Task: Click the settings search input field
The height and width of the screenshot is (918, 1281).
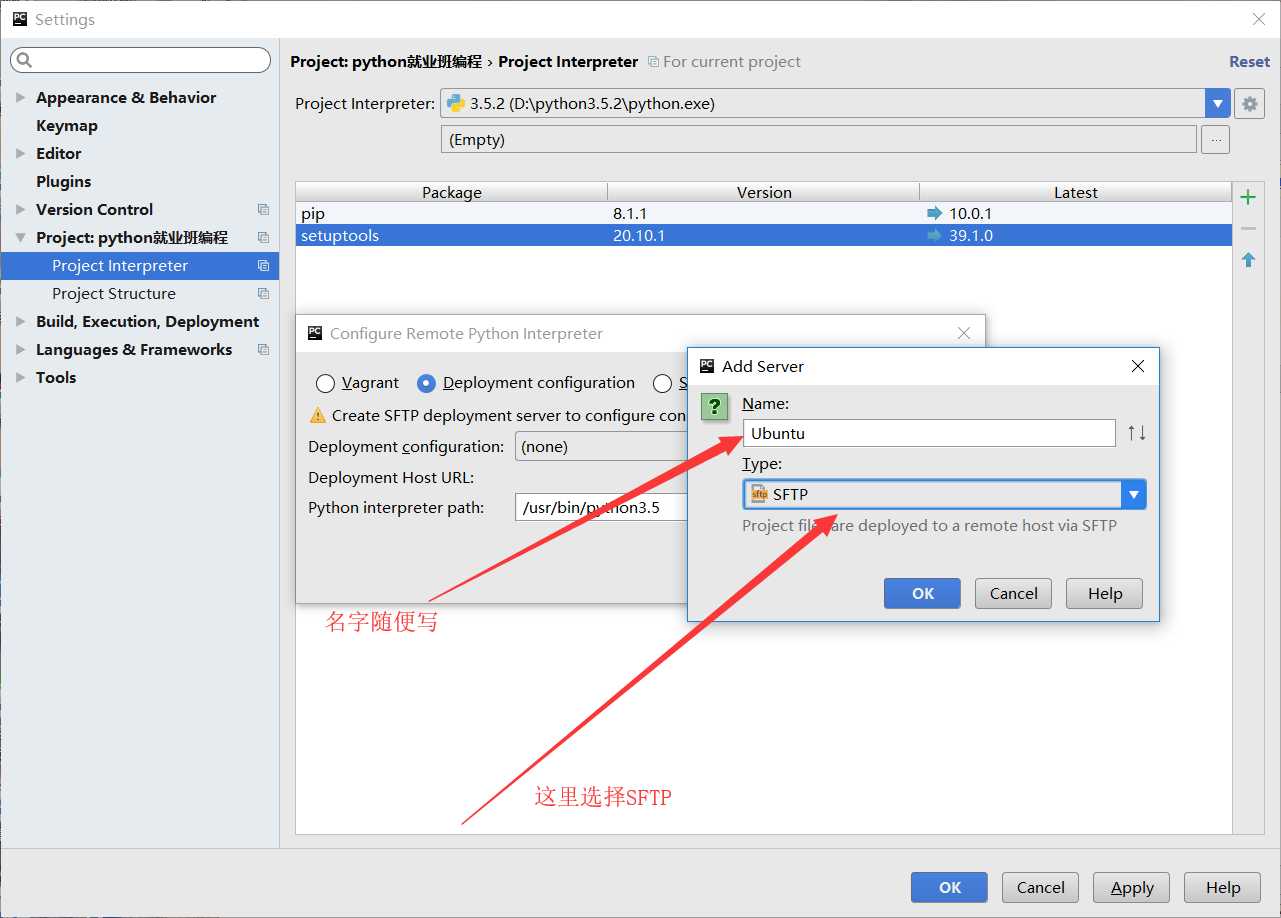Action: click(140, 61)
